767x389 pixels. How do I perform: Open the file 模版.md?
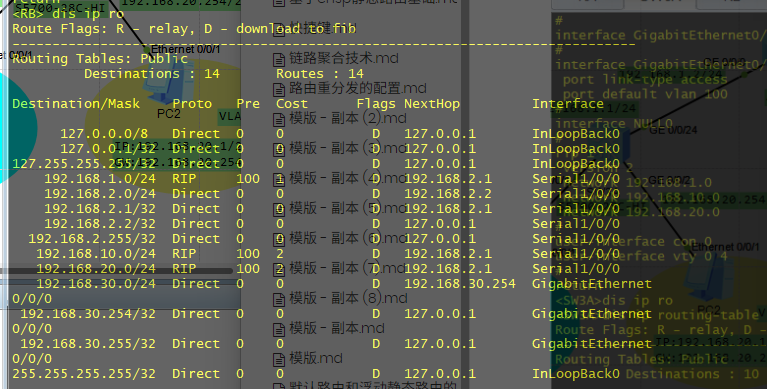pyautogui.click(x=316, y=358)
